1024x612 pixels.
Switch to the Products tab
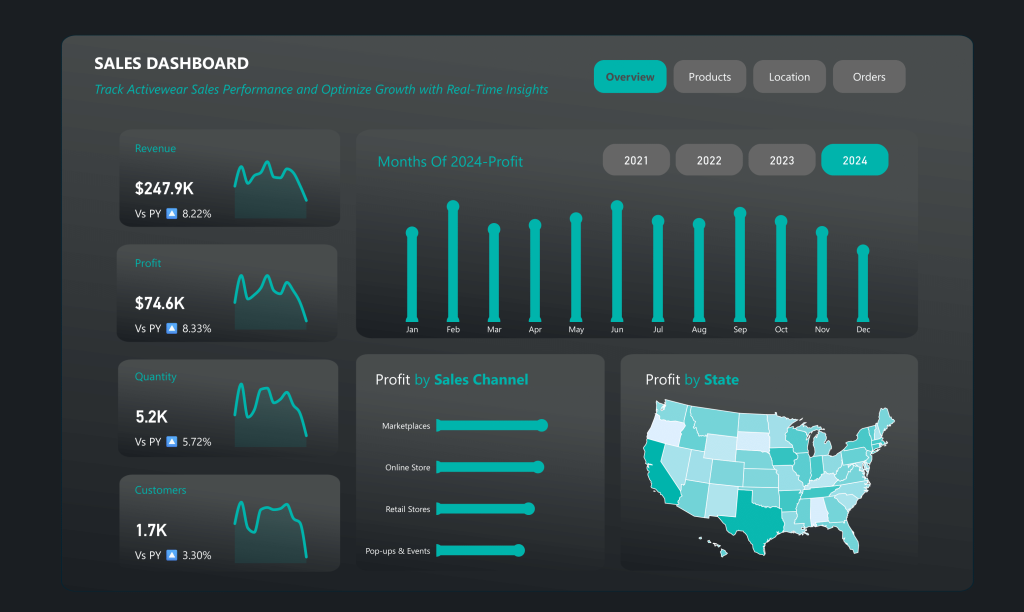pos(709,77)
